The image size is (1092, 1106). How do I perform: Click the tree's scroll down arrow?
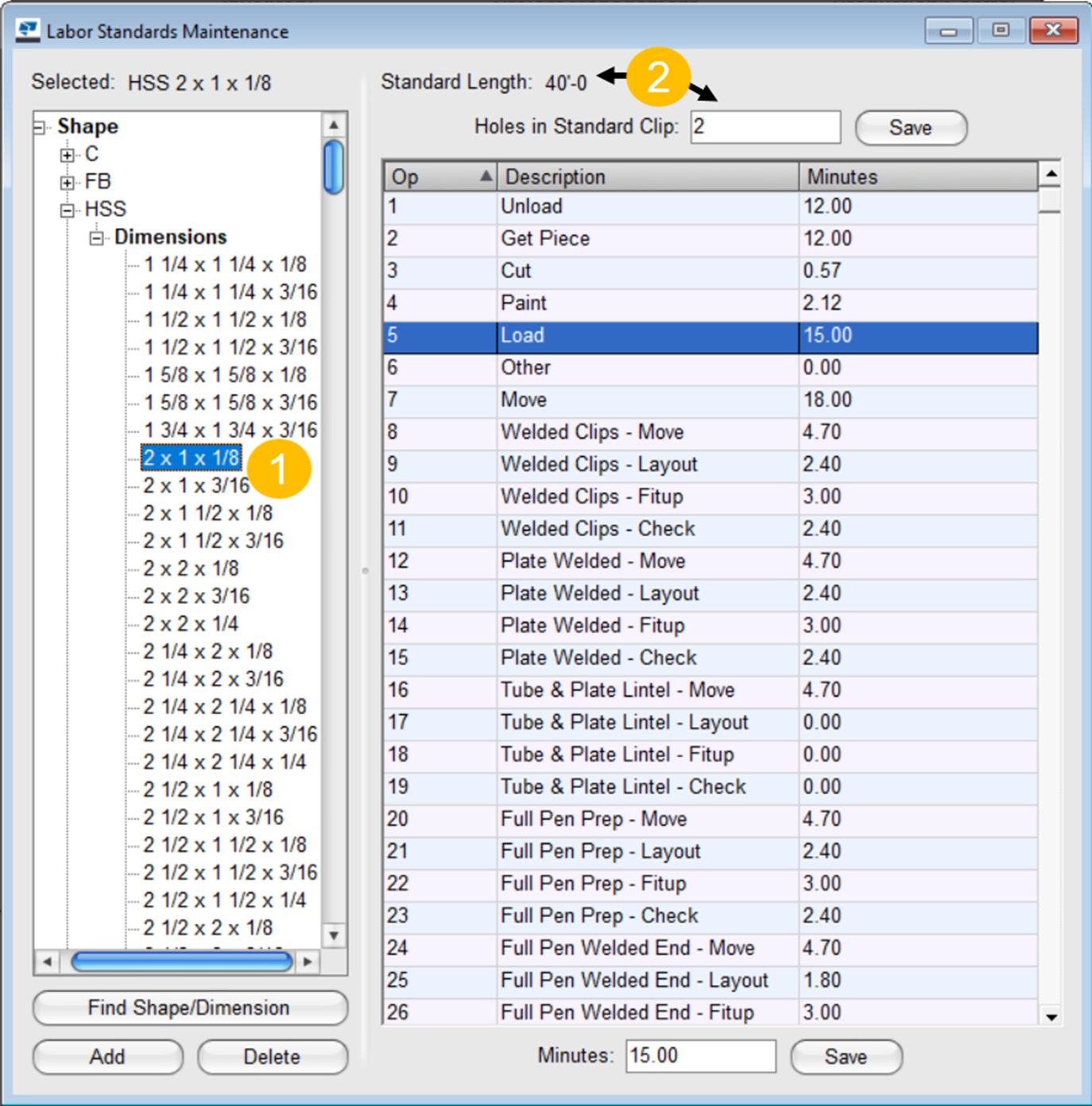(x=334, y=935)
